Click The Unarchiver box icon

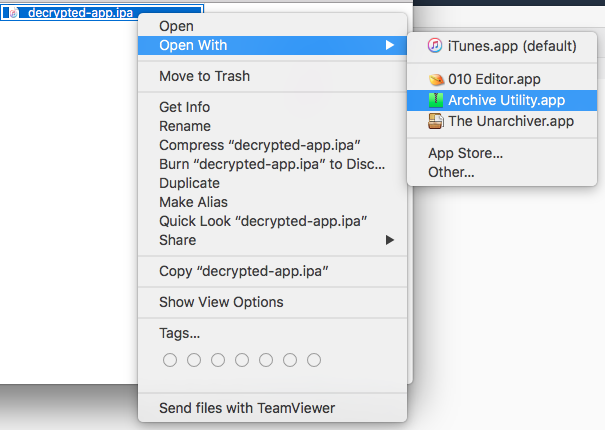click(x=436, y=121)
